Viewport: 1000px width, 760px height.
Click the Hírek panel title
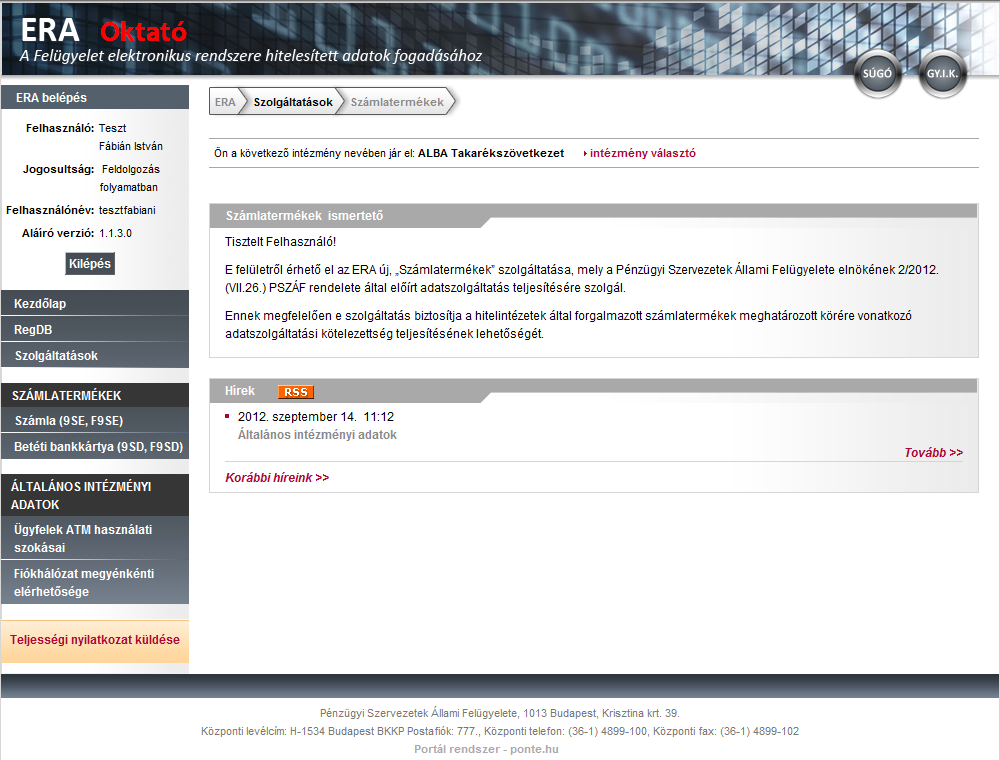[x=240, y=391]
